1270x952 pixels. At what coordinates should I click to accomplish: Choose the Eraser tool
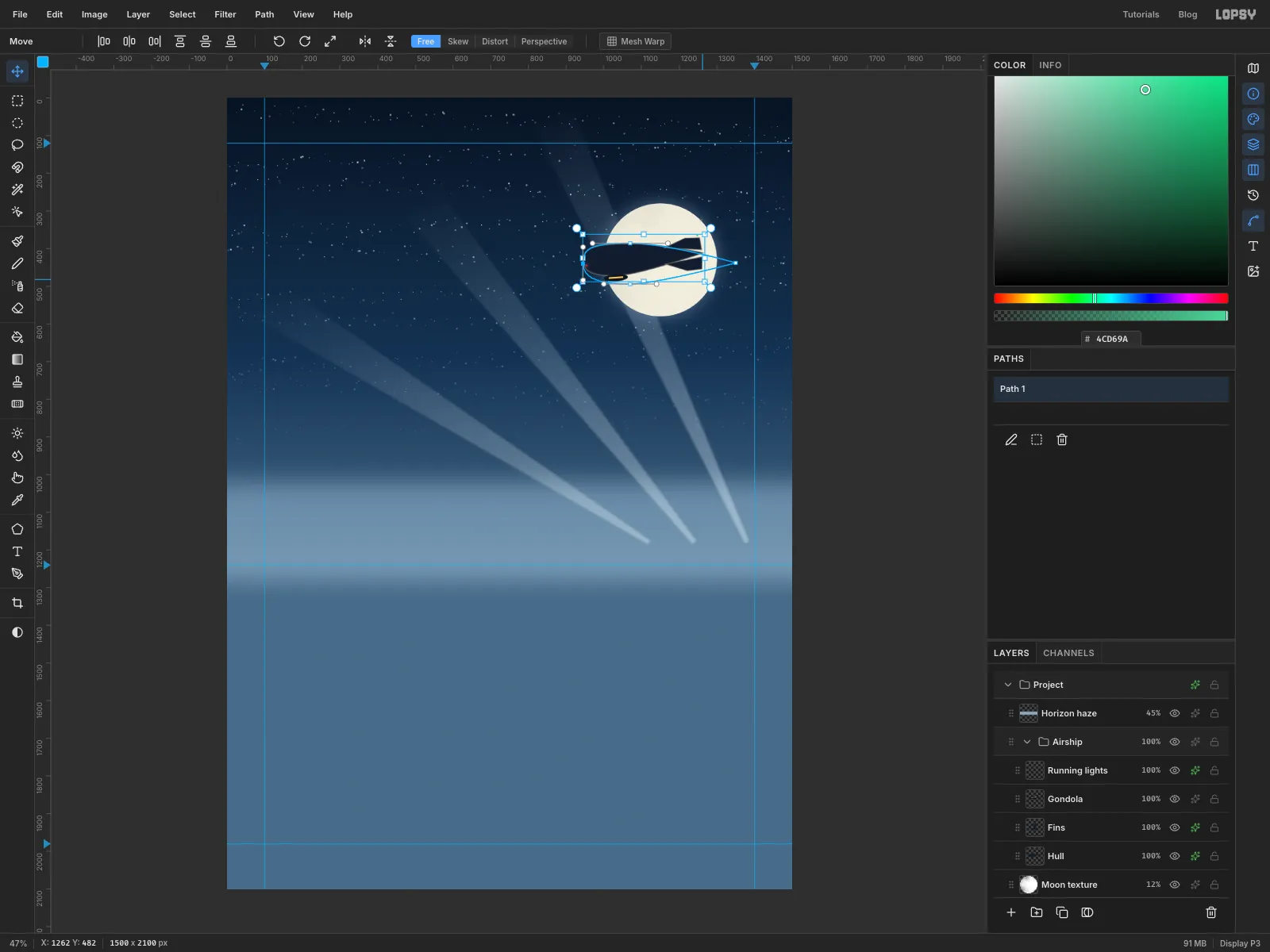17,309
